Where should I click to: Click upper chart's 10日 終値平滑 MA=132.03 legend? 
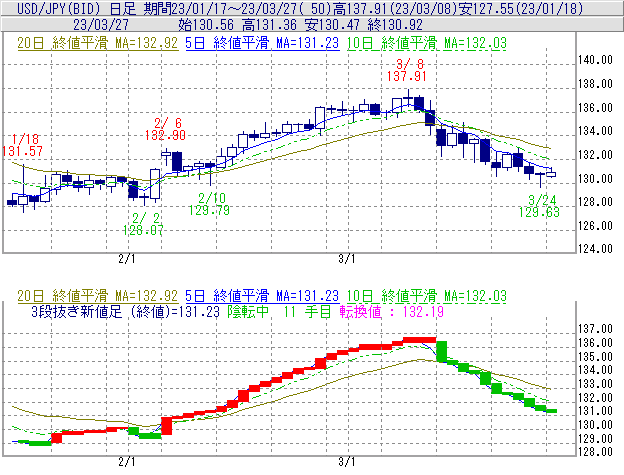coord(427,43)
